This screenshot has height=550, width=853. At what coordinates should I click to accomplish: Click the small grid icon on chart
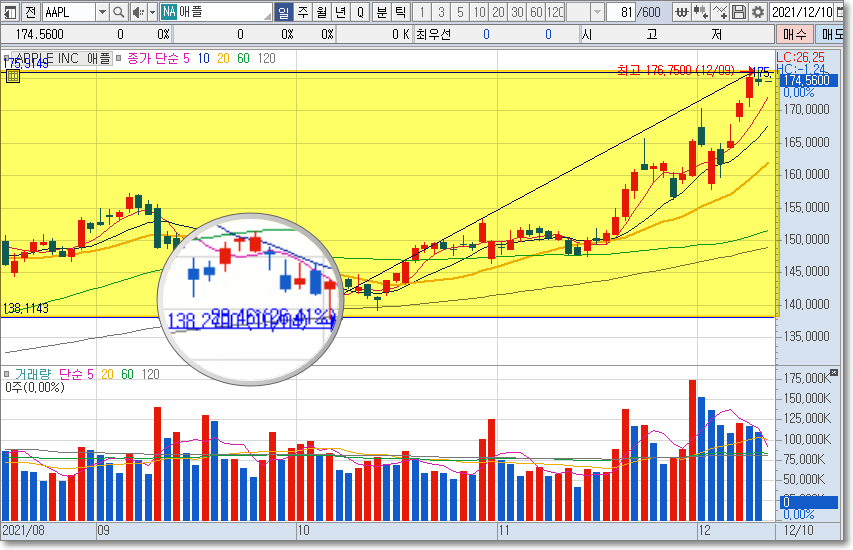coord(12,76)
